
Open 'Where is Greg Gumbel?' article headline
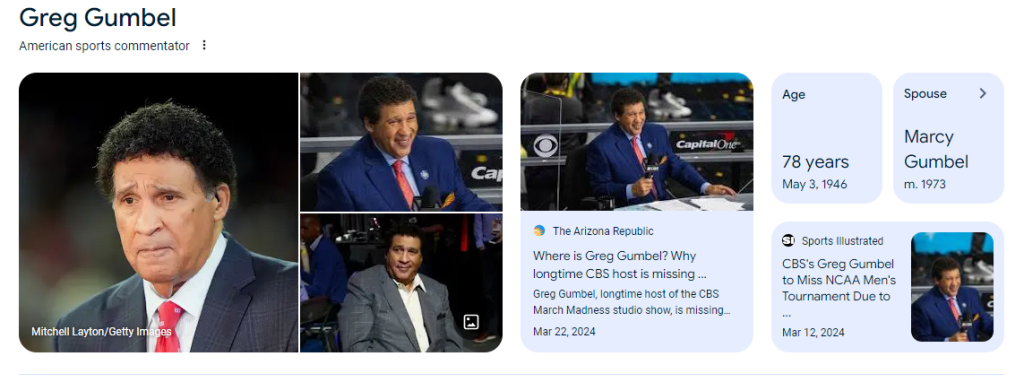tap(619, 264)
